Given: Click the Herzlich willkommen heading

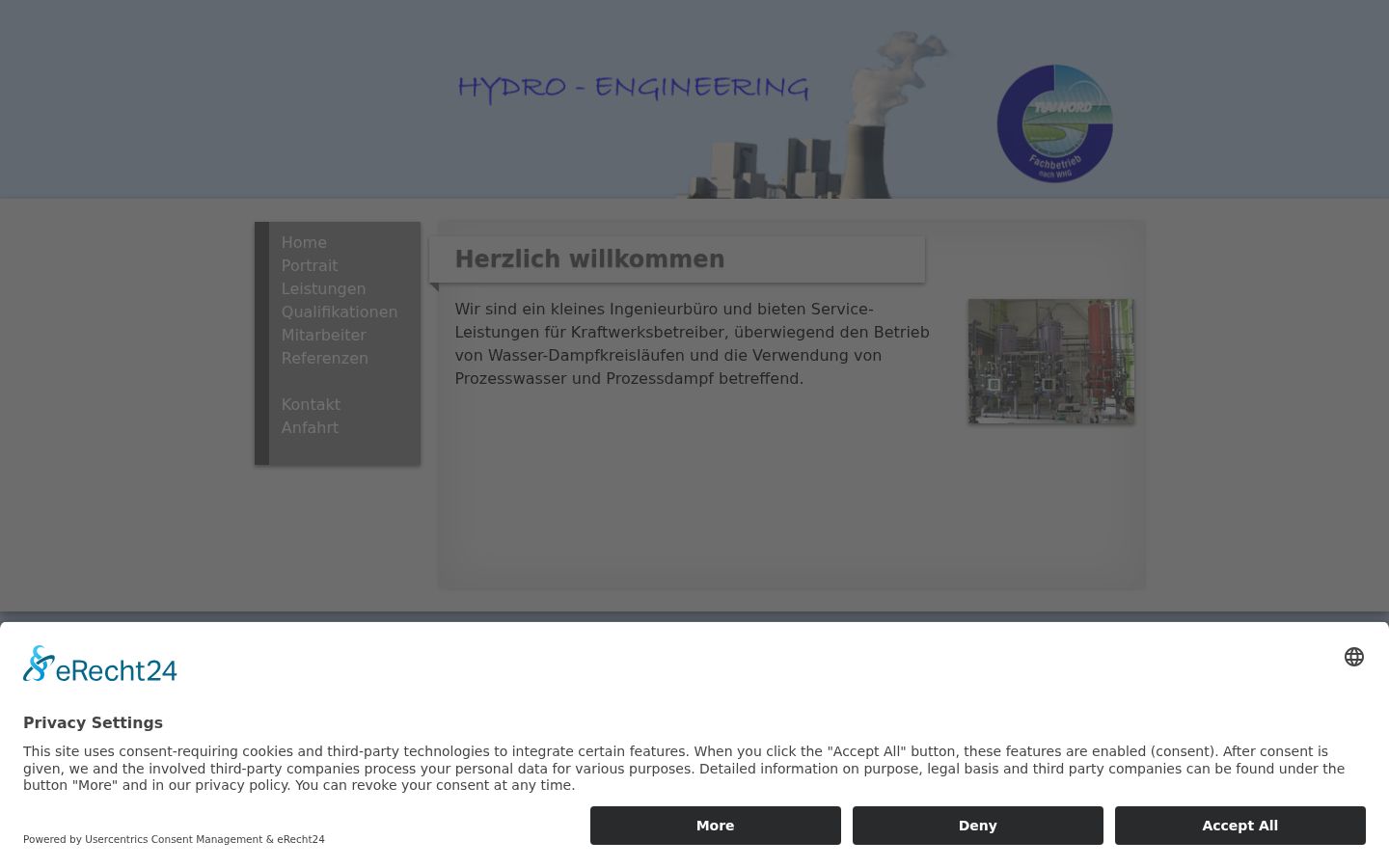Looking at the screenshot, I should [x=589, y=259].
